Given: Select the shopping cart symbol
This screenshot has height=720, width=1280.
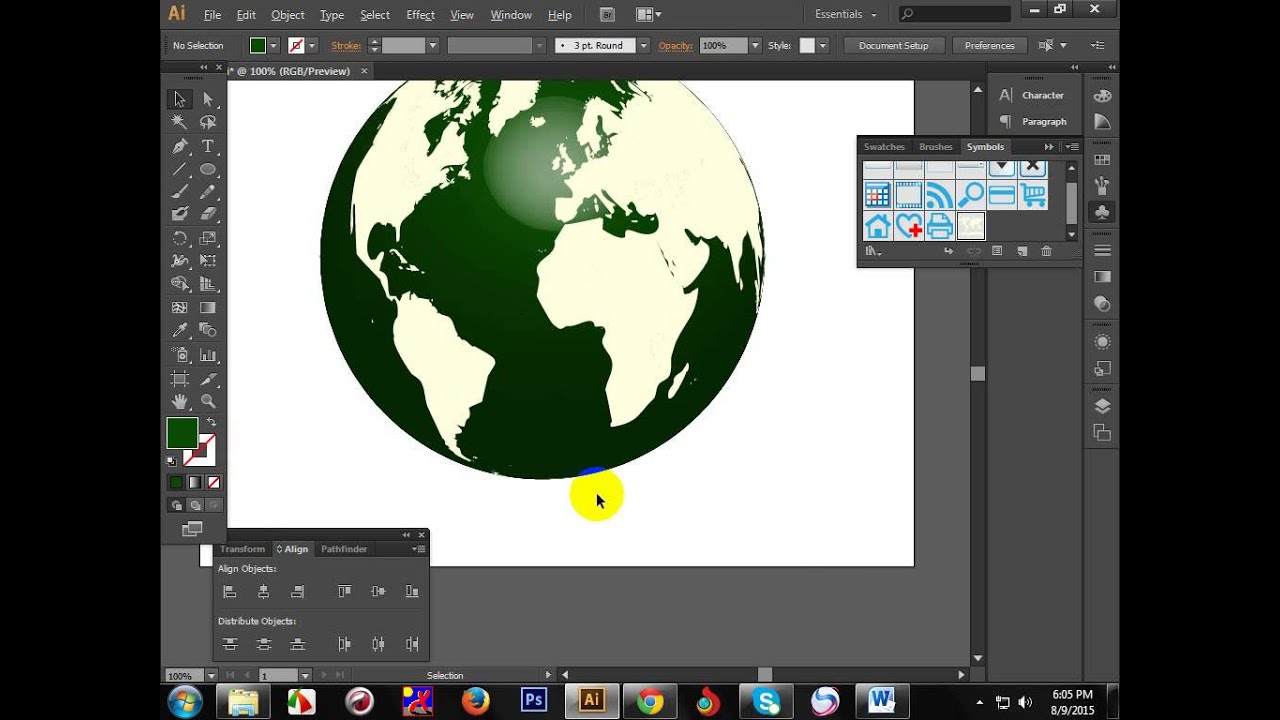Looking at the screenshot, I should (1033, 195).
